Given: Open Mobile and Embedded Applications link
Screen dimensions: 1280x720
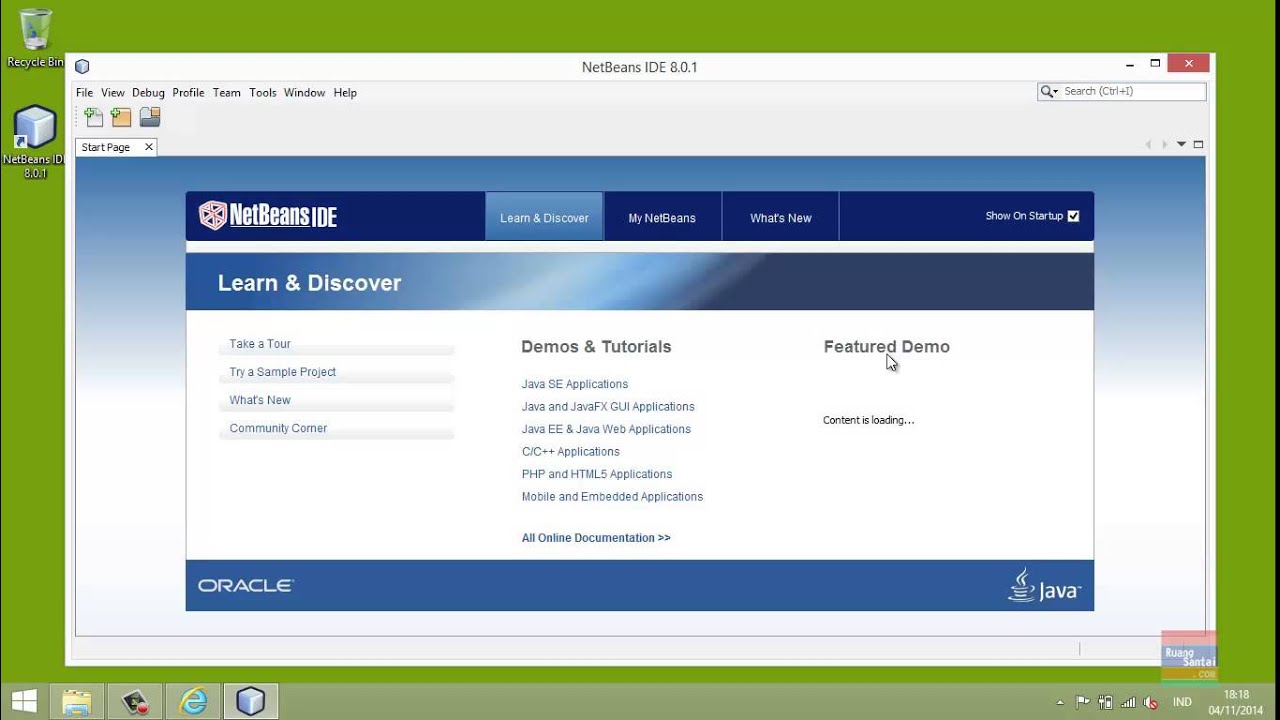Looking at the screenshot, I should coord(612,497).
